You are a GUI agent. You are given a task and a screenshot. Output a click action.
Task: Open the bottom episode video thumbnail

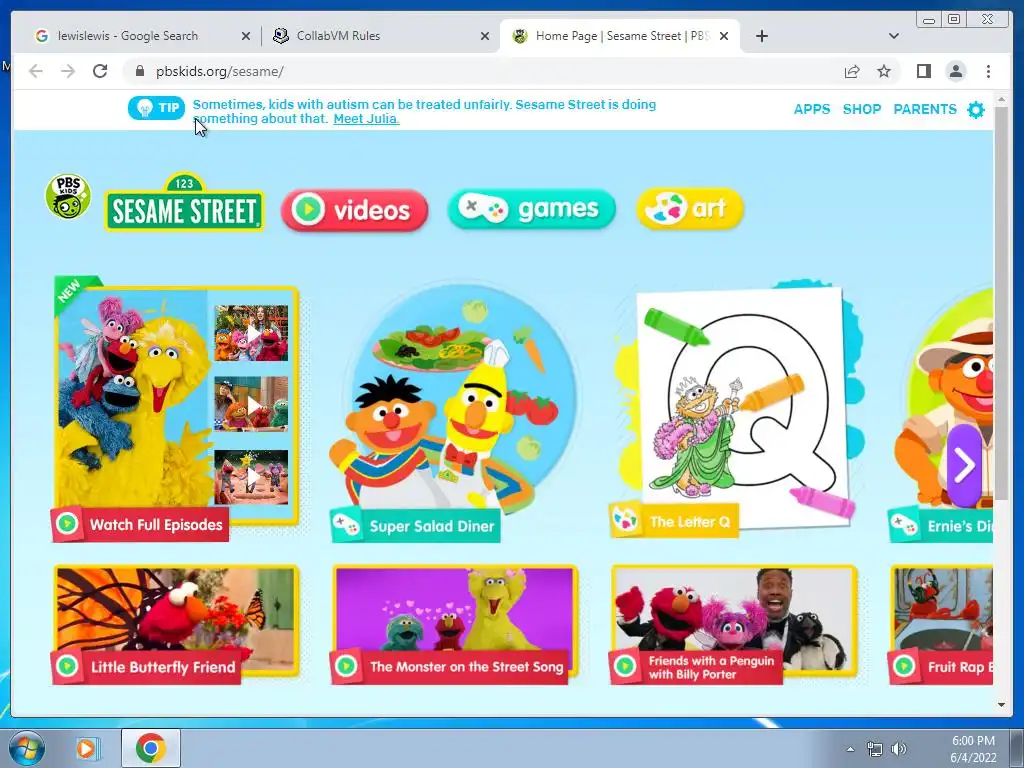[x=251, y=477]
